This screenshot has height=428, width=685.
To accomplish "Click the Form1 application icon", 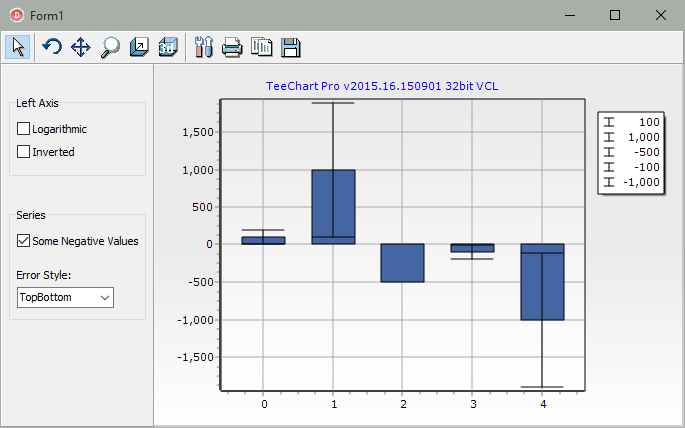I will [17, 15].
